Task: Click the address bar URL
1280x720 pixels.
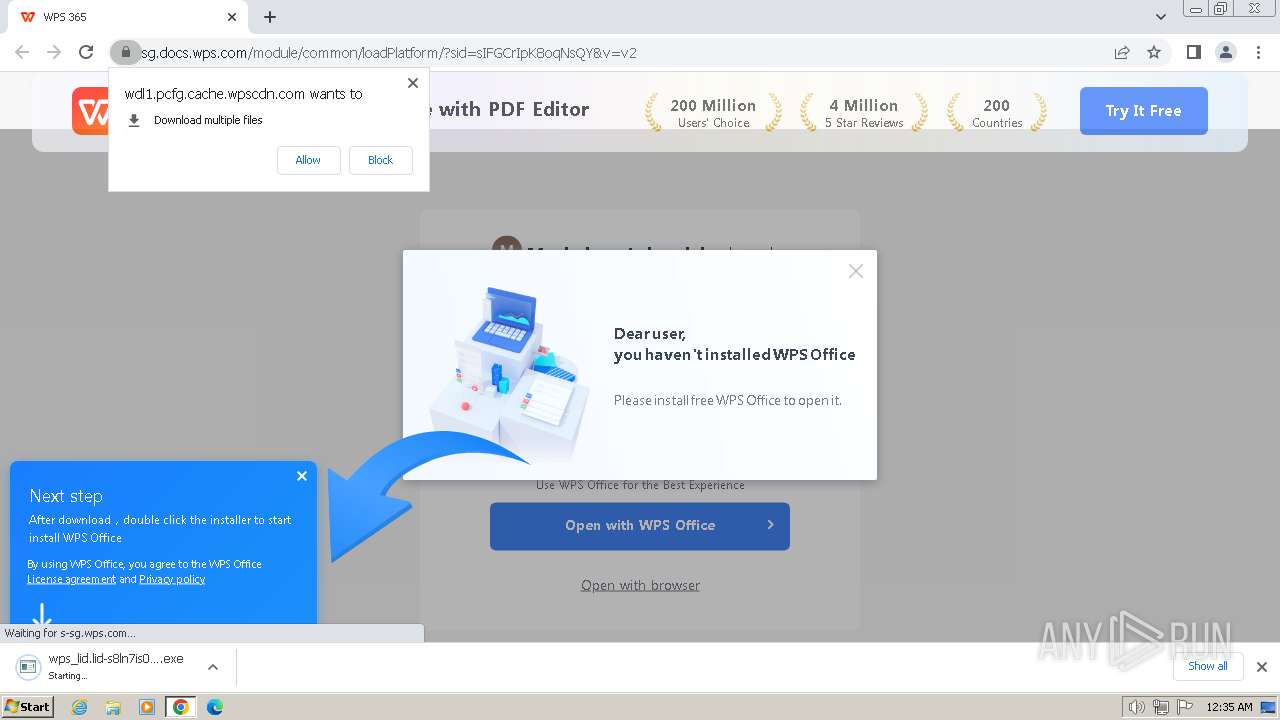Action: tap(388, 53)
